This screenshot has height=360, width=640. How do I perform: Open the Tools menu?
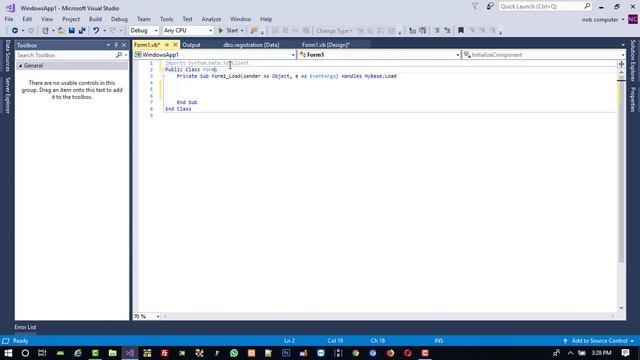[167, 19]
